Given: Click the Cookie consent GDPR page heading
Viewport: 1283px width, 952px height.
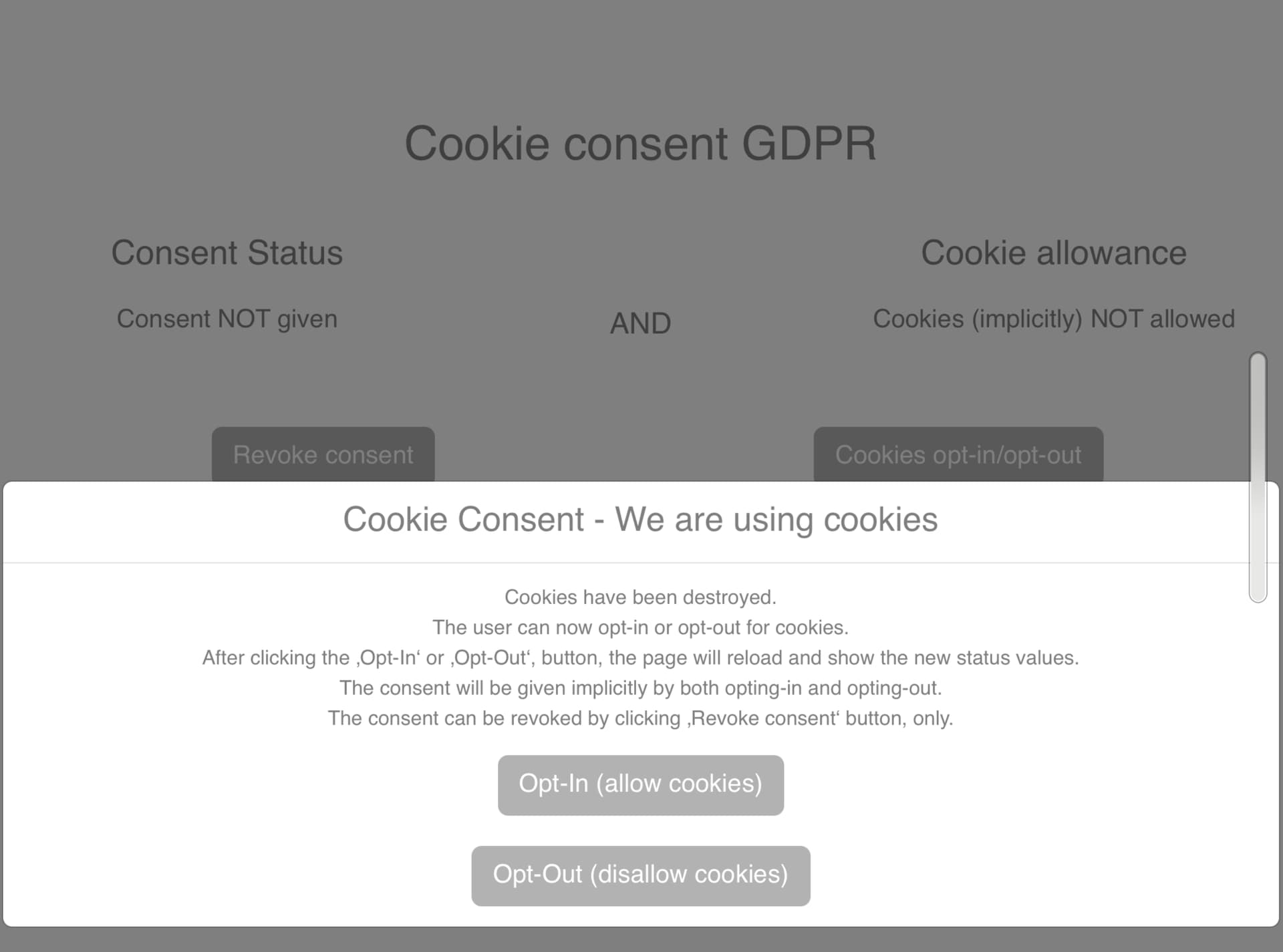Looking at the screenshot, I should point(640,144).
